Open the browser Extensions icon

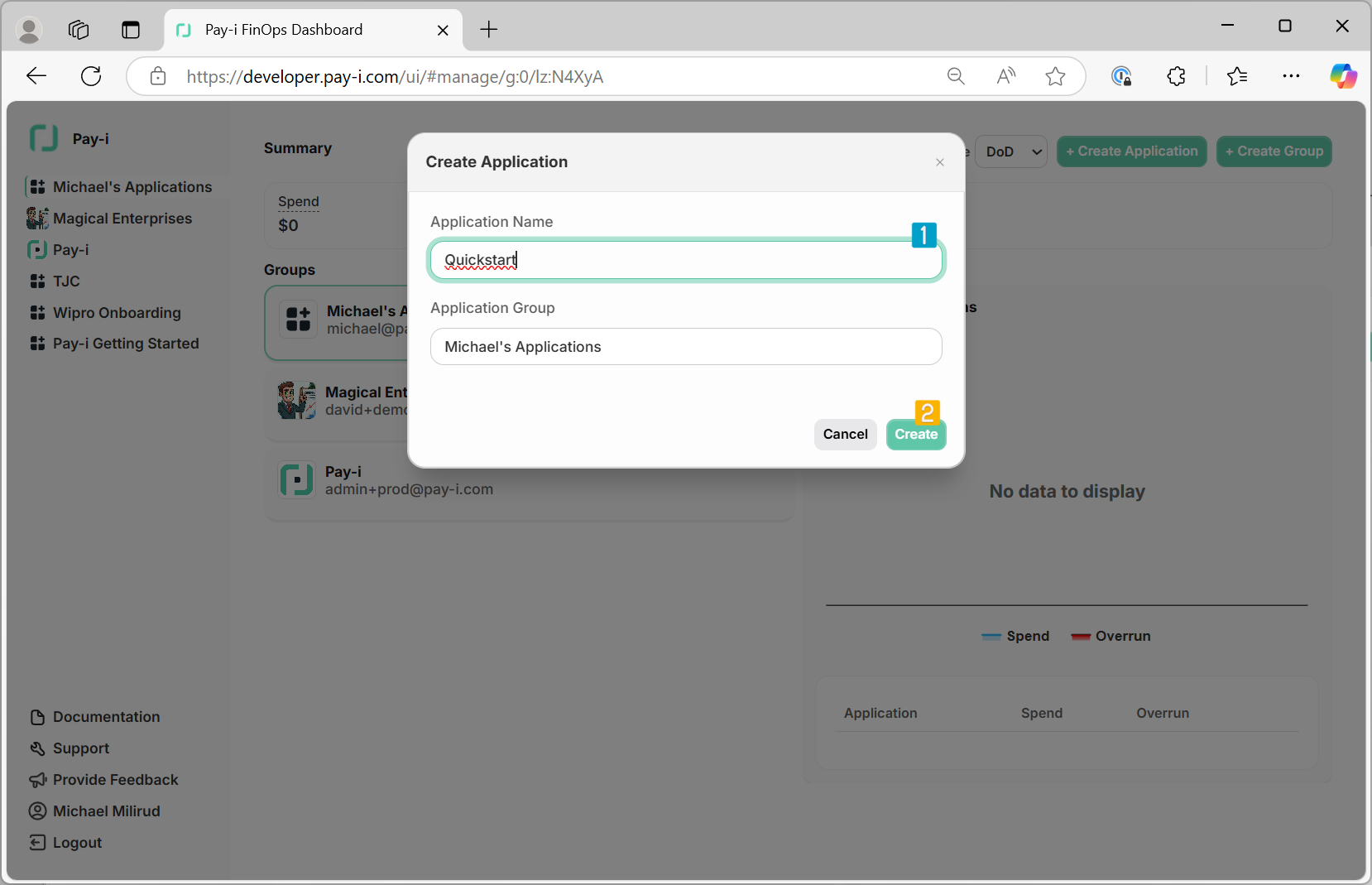(x=1176, y=77)
